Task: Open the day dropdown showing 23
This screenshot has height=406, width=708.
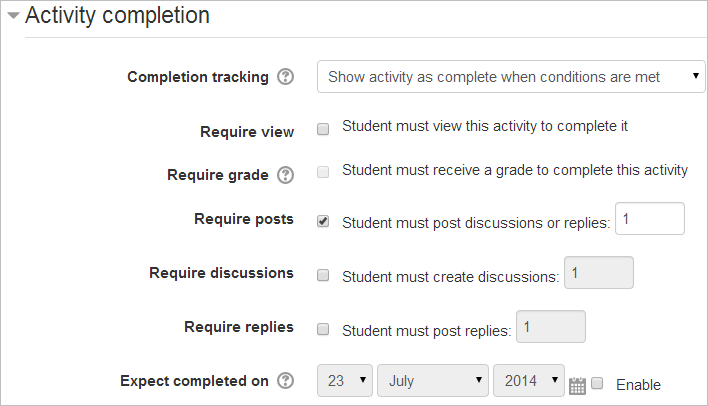Action: (345, 381)
